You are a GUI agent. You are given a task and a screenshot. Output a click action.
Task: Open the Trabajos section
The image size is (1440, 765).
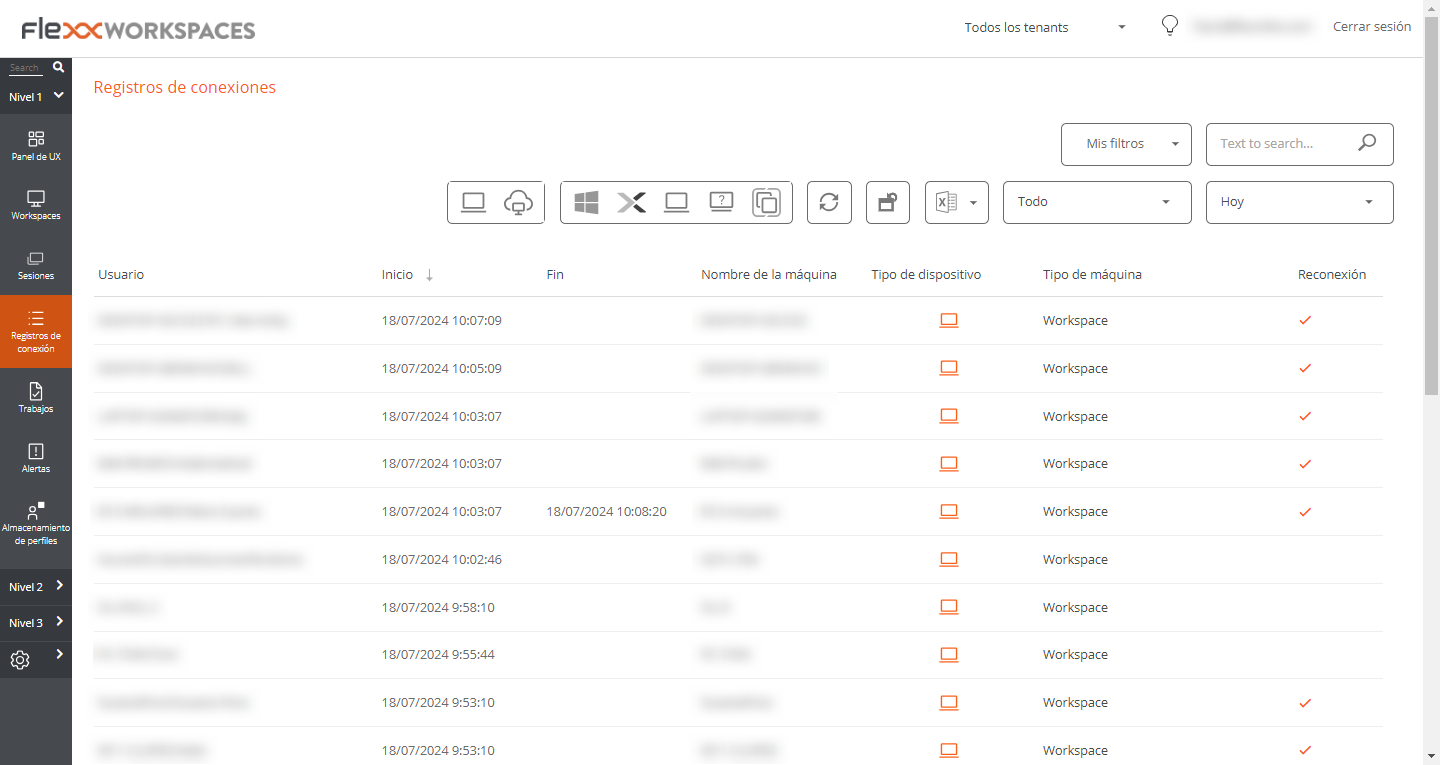click(36, 397)
